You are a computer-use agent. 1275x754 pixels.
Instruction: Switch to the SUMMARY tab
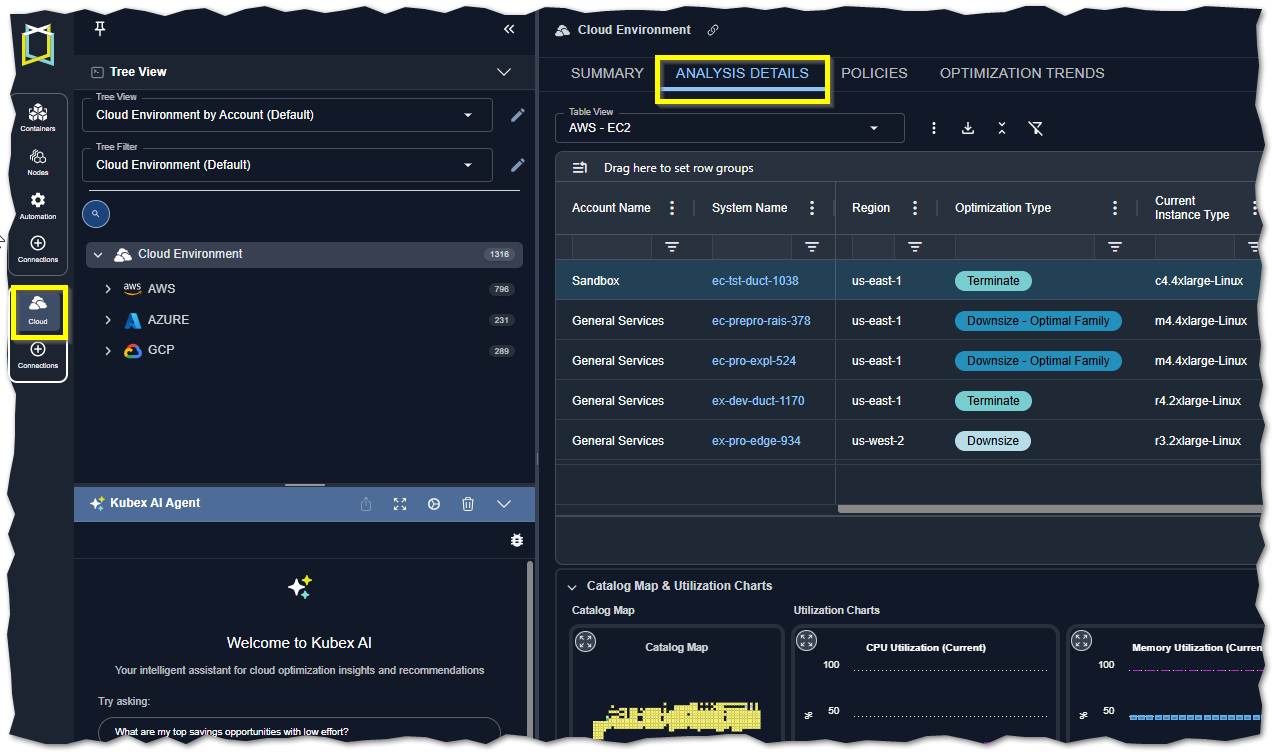[607, 73]
